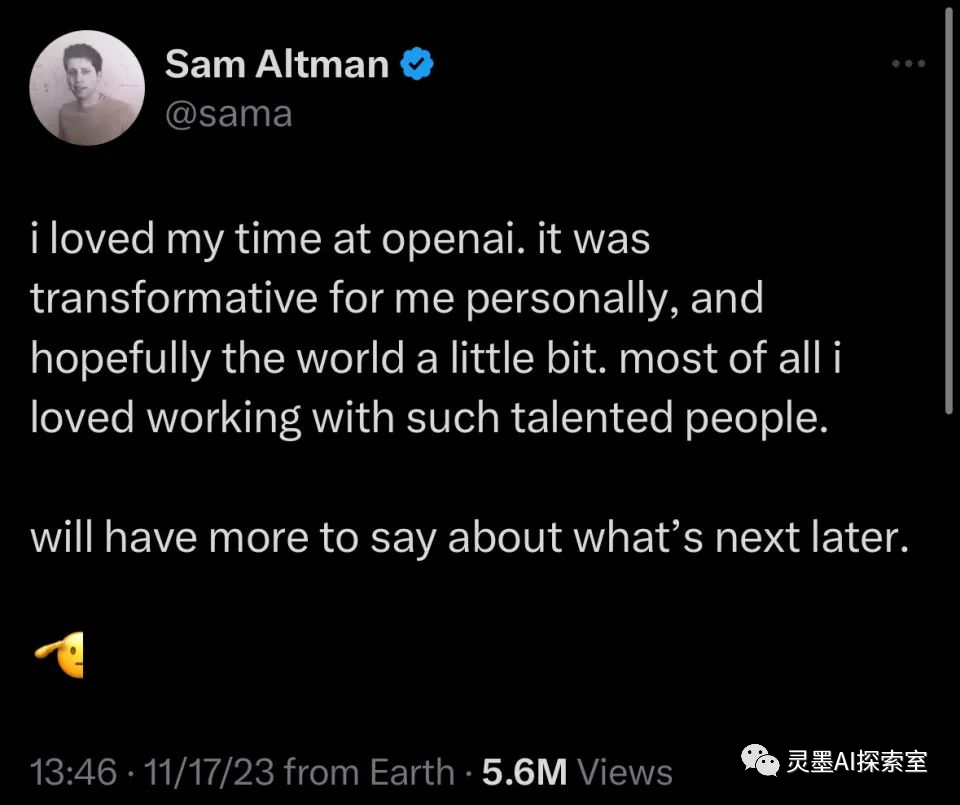
Task: Click the 11/17/23 post date
Action: pos(209,772)
